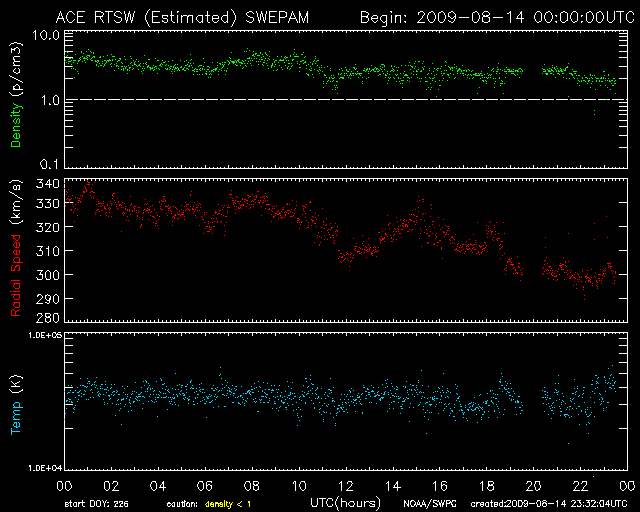Select the cyan 'Temp (K)' axis label
The image size is (640, 512).
coord(16,405)
